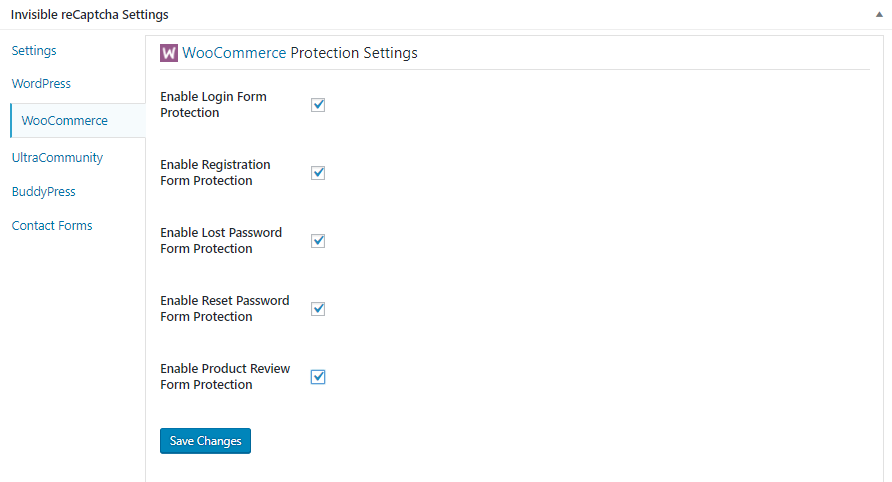Click the Enable Product Review label text
The height and width of the screenshot is (482, 892).
(x=225, y=369)
